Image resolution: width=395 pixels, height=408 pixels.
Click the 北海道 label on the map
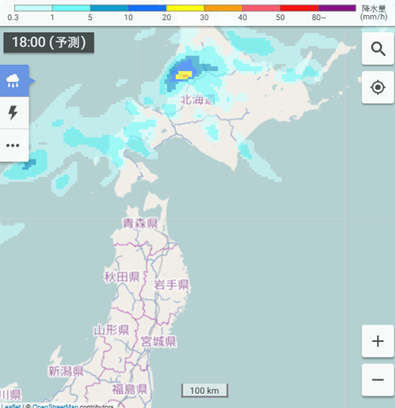(x=198, y=99)
